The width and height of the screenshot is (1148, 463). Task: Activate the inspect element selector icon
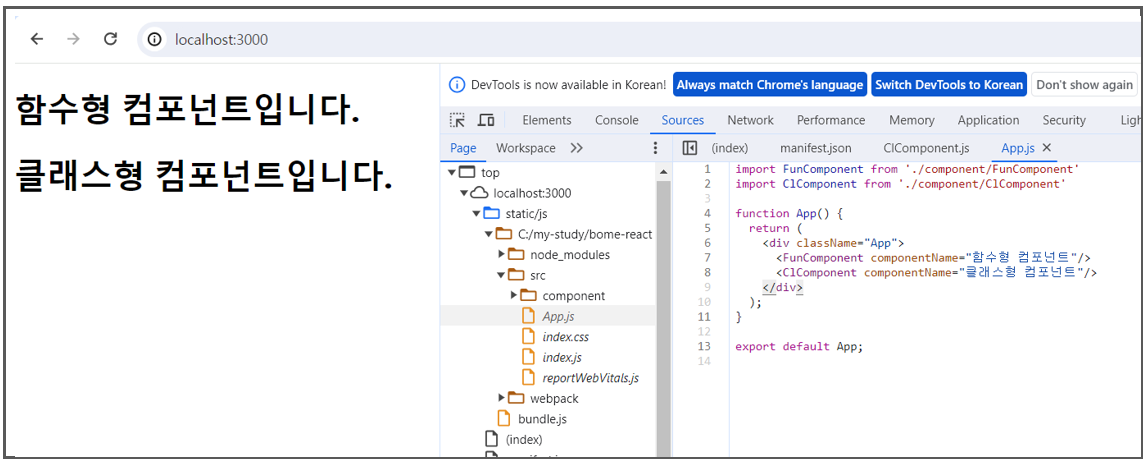pyautogui.click(x=458, y=120)
